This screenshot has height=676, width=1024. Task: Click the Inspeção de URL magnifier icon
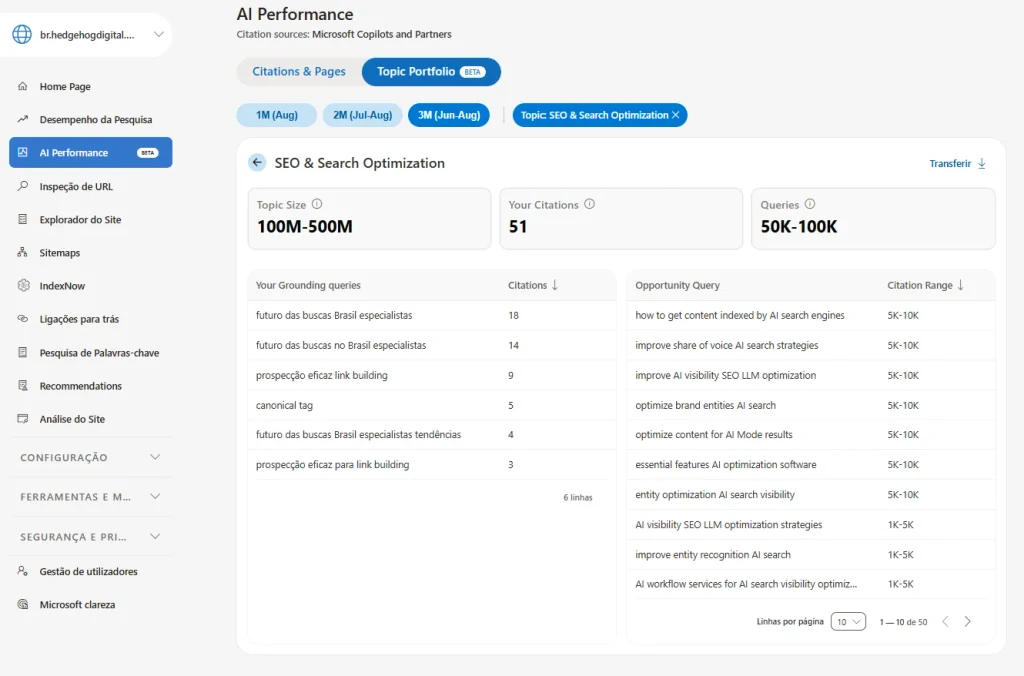23,186
